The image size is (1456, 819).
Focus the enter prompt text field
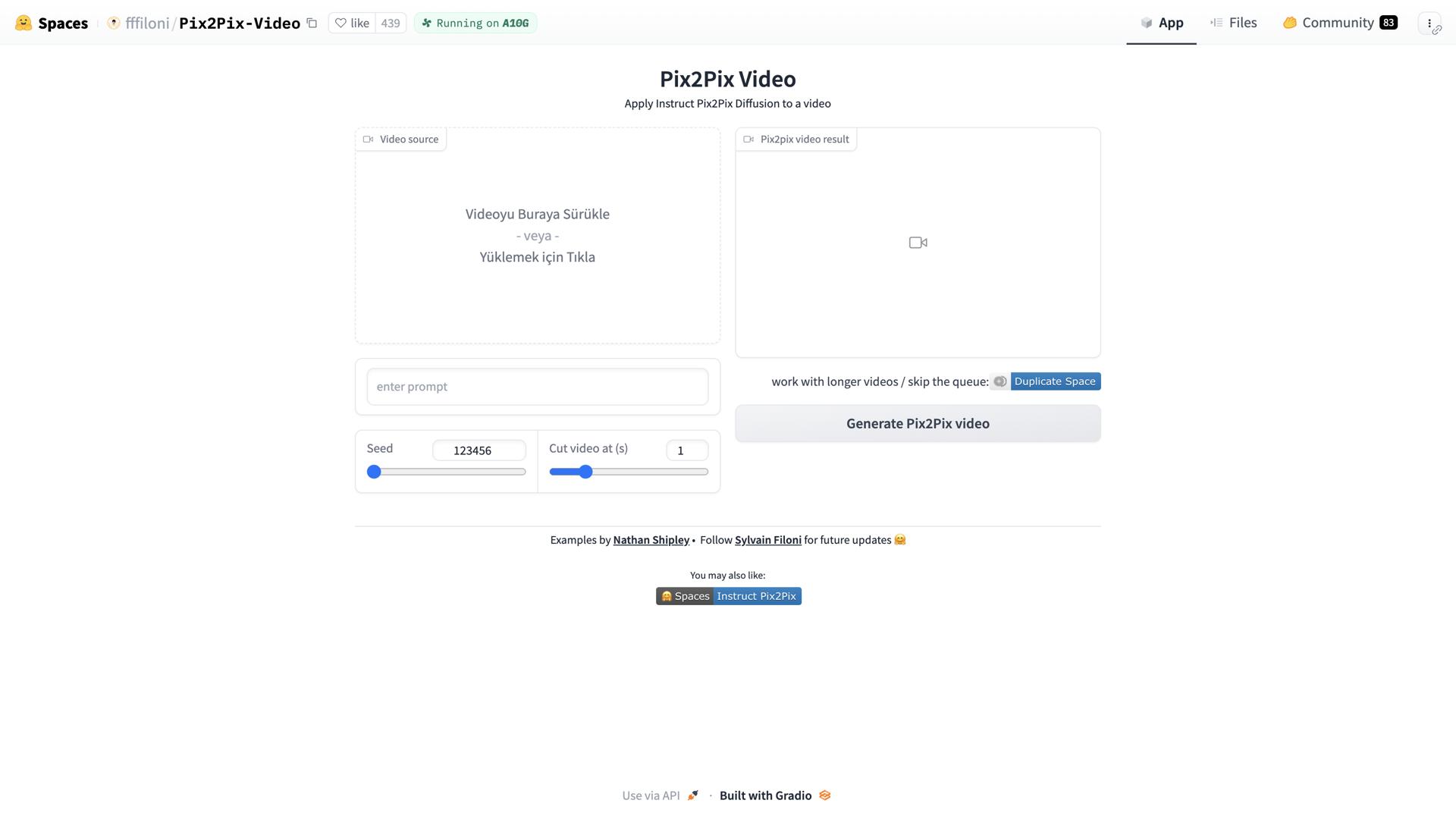tap(537, 387)
